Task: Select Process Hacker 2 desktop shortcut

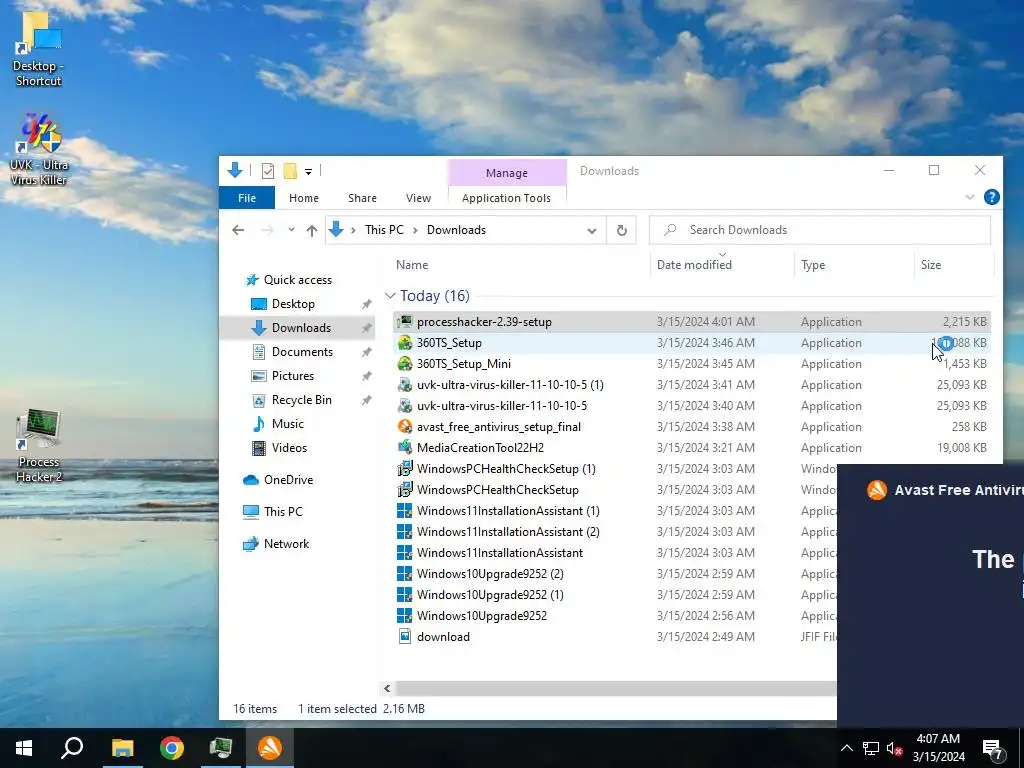Action: pos(39,445)
